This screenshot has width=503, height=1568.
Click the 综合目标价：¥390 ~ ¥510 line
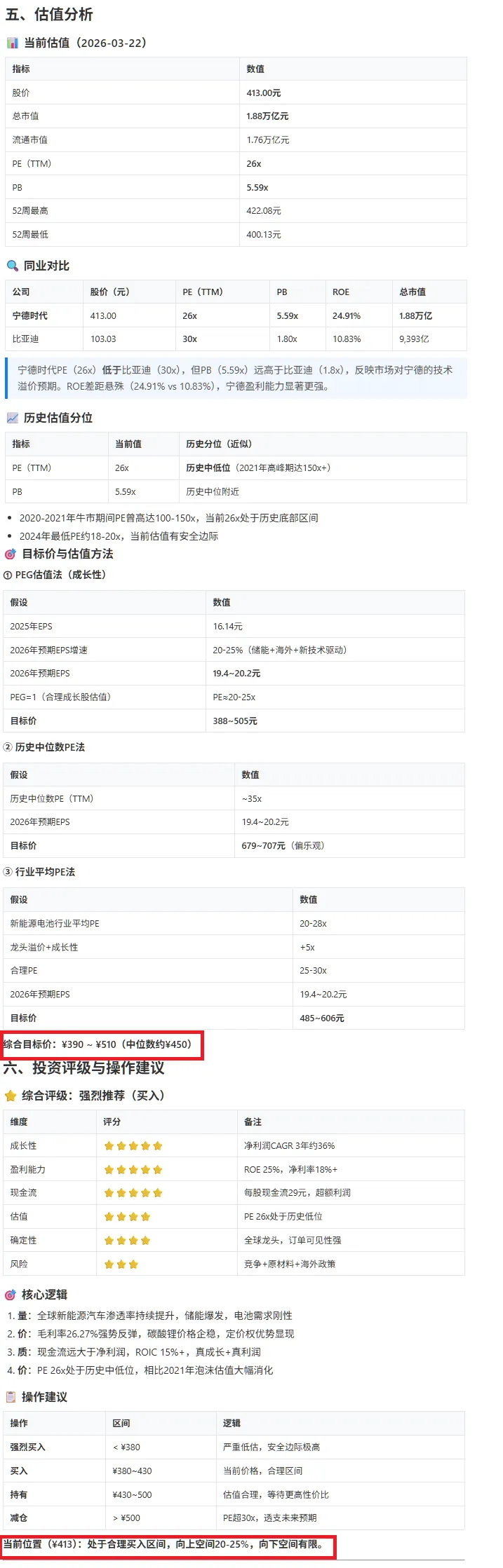coord(98,1044)
